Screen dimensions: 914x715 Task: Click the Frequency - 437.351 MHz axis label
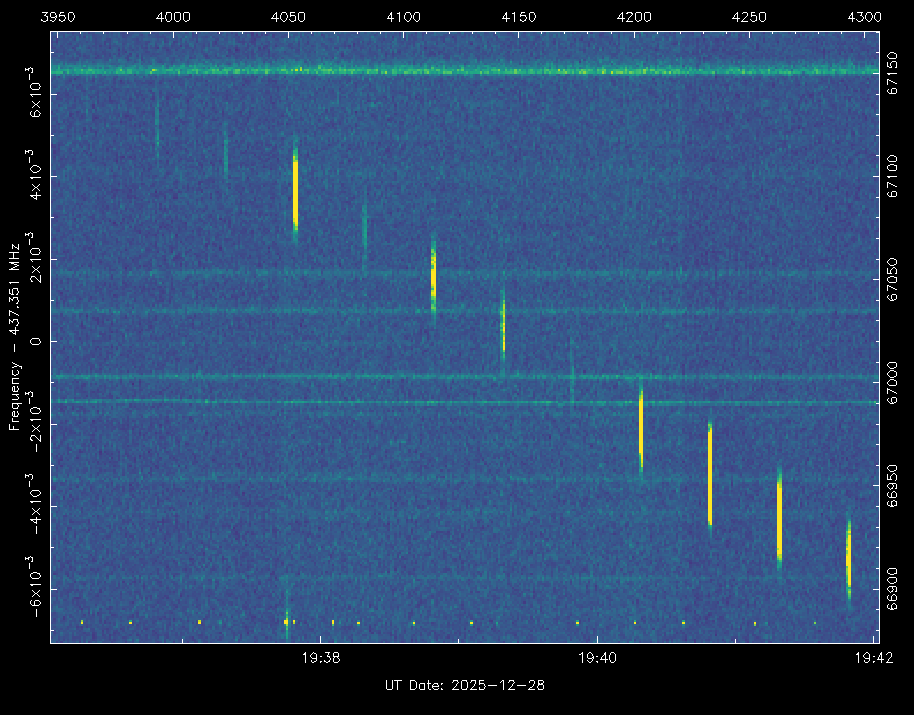click(13, 336)
